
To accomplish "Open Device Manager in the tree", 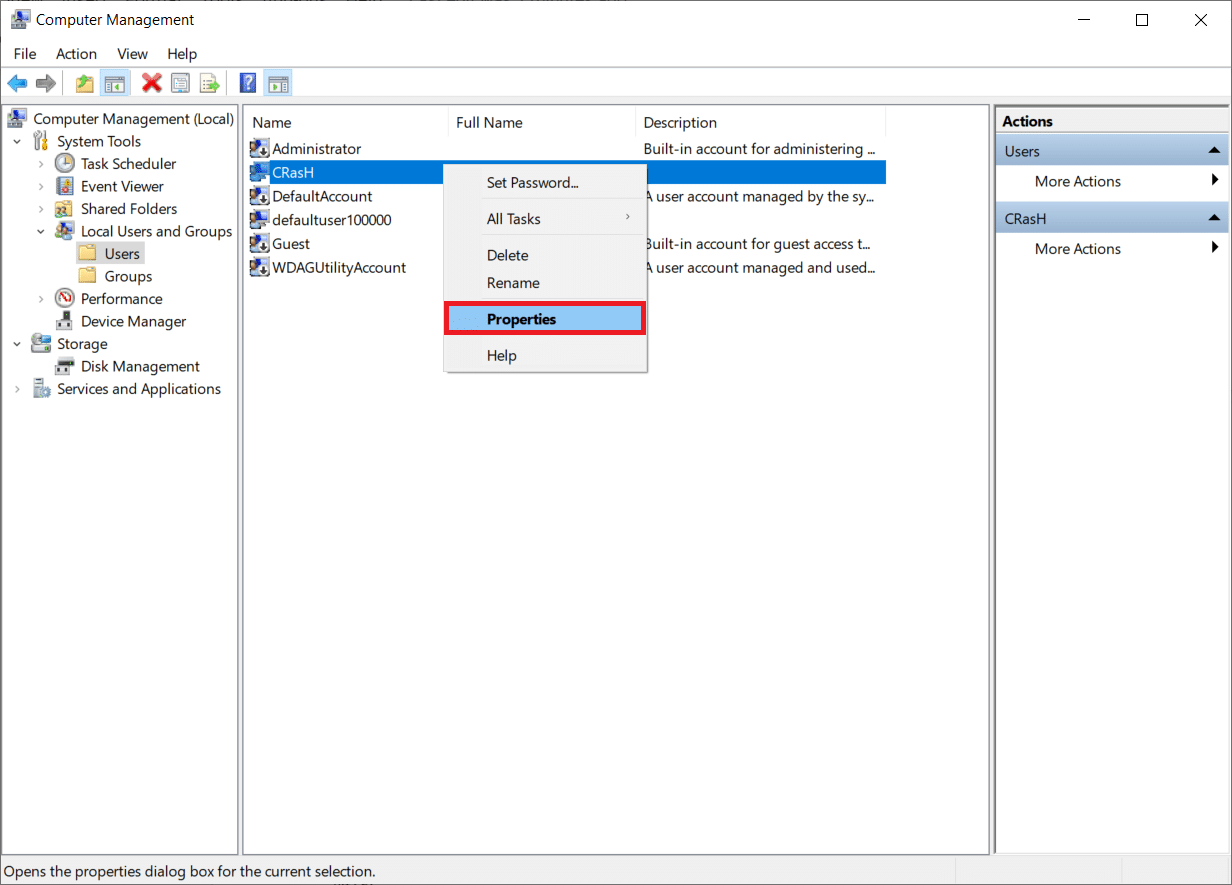I will tap(133, 321).
